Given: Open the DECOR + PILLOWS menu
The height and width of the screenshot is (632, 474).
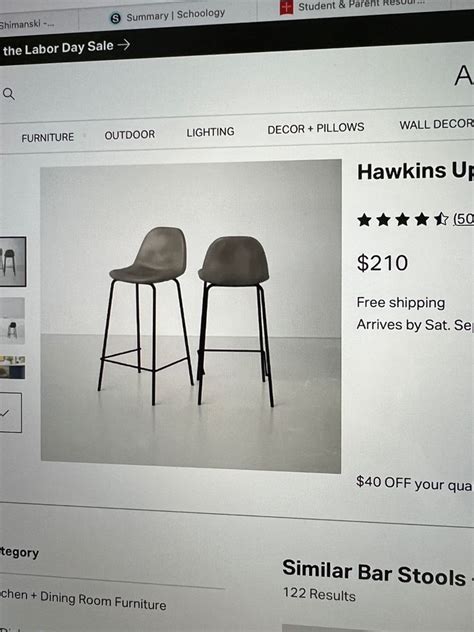Looking at the screenshot, I should [x=316, y=128].
